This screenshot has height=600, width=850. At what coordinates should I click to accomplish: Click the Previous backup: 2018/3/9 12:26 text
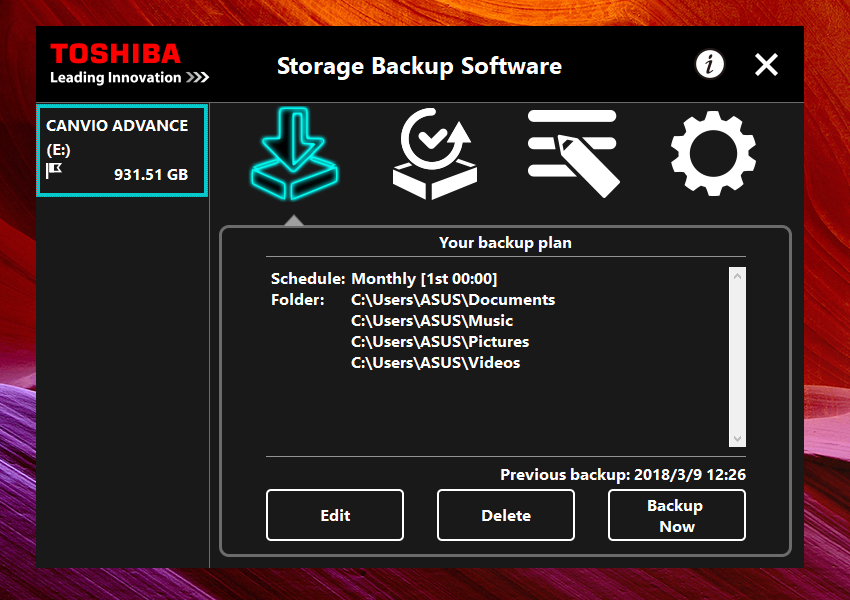point(623,475)
